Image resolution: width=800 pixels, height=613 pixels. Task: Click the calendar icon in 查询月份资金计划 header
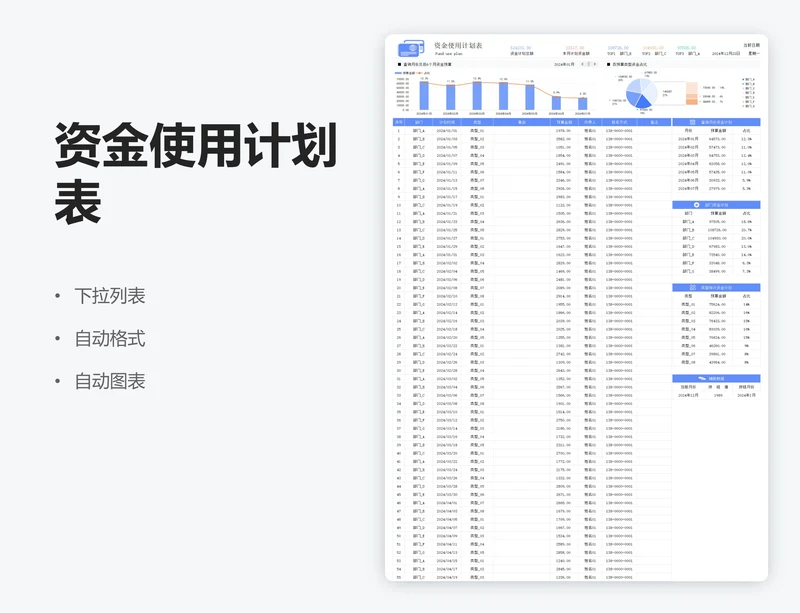[692, 122]
